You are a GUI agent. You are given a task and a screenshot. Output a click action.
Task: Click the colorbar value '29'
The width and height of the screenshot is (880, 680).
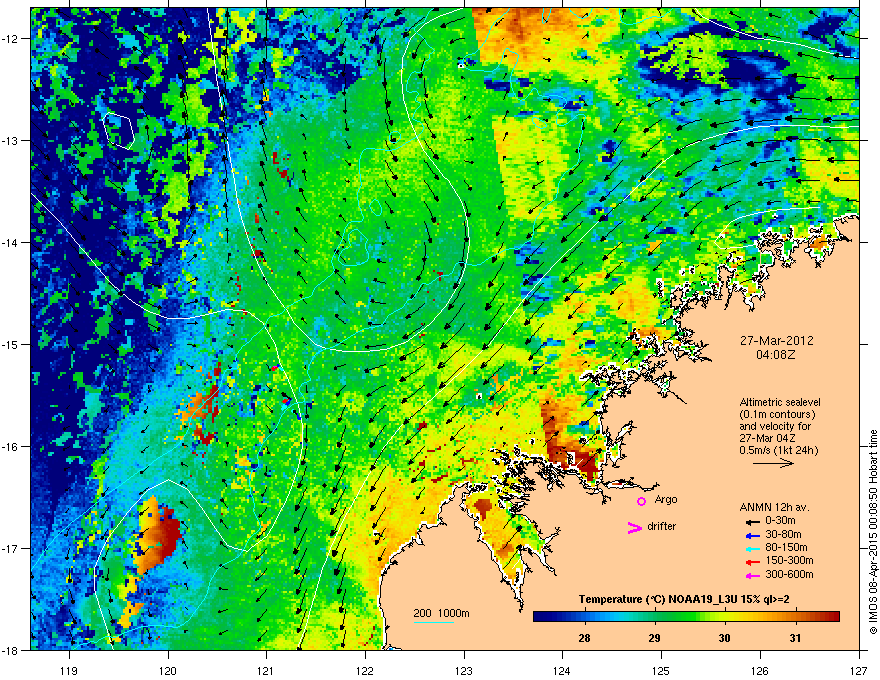tap(654, 638)
